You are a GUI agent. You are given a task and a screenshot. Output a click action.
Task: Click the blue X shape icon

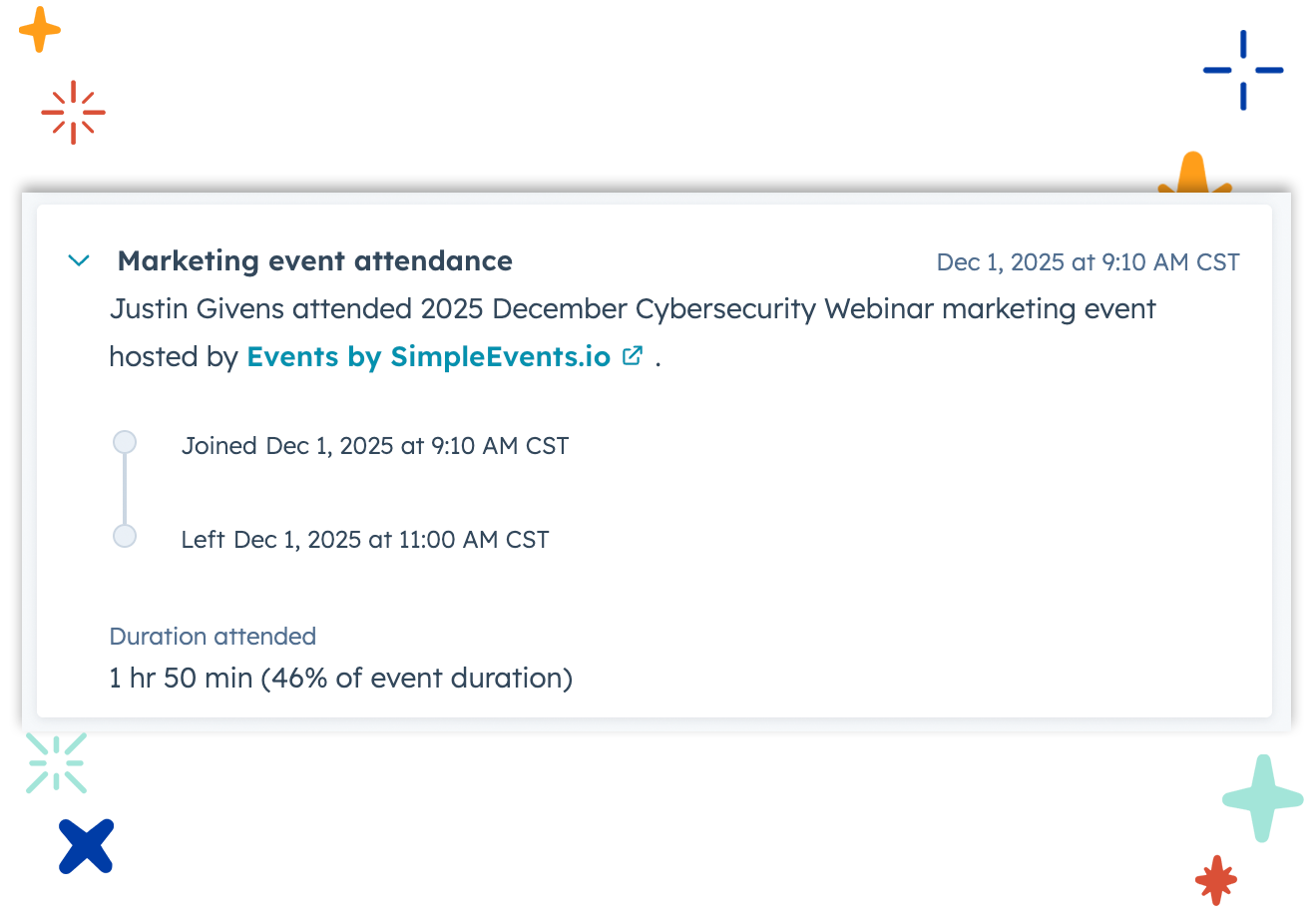86,846
